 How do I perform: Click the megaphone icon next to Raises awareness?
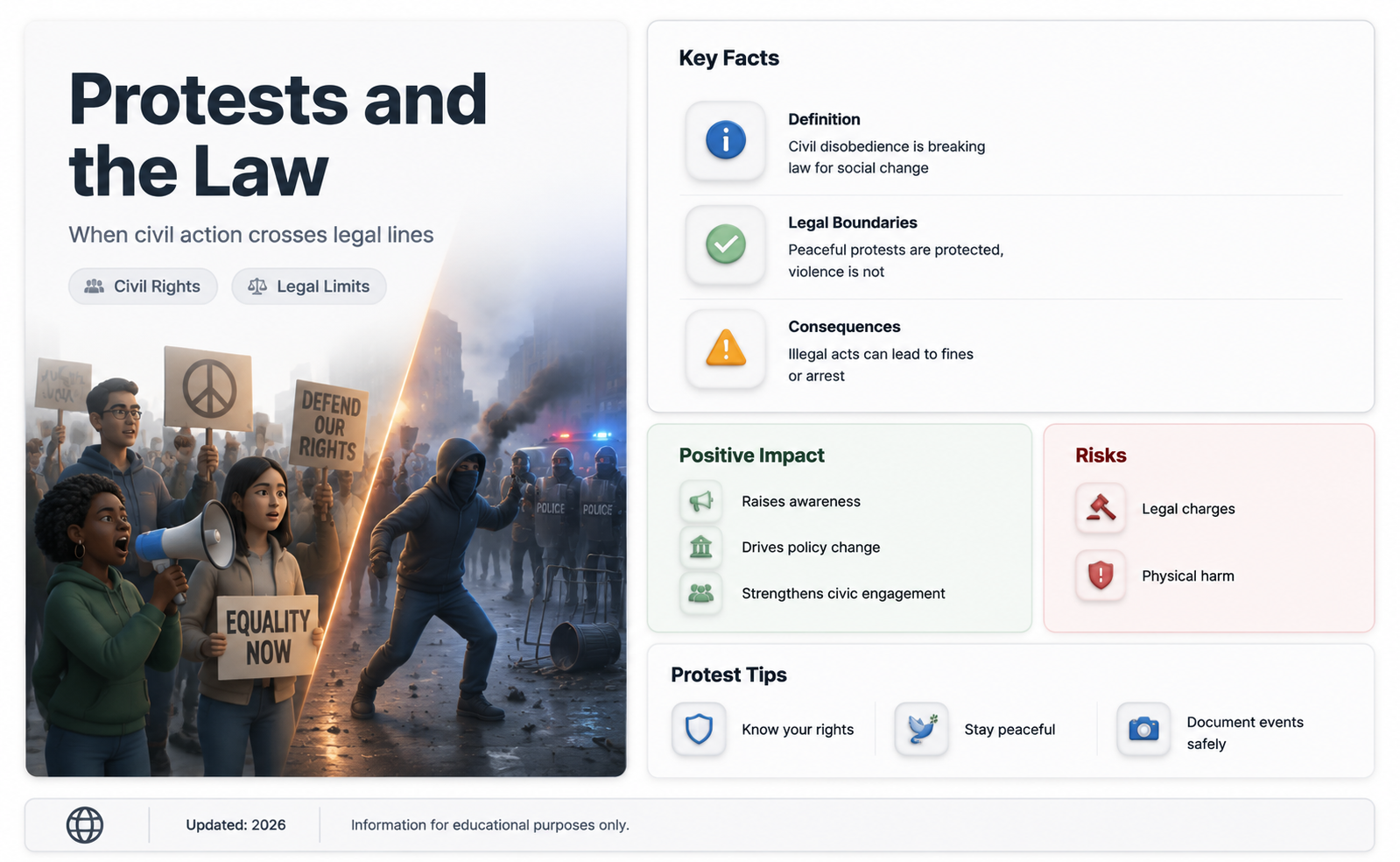click(x=700, y=501)
